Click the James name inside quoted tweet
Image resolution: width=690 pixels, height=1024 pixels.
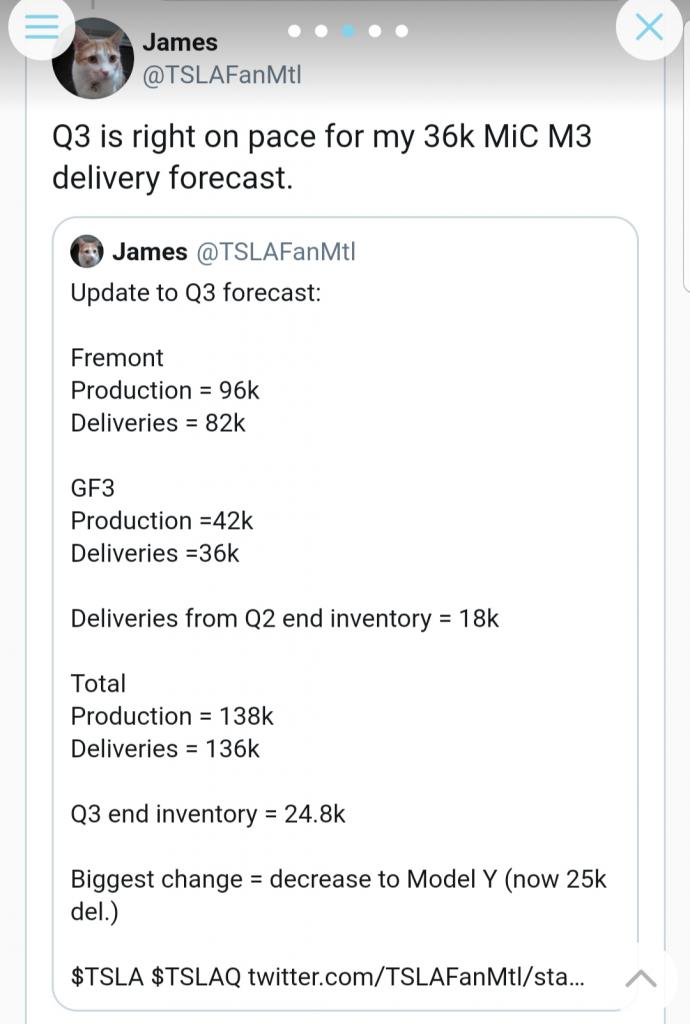(x=149, y=251)
